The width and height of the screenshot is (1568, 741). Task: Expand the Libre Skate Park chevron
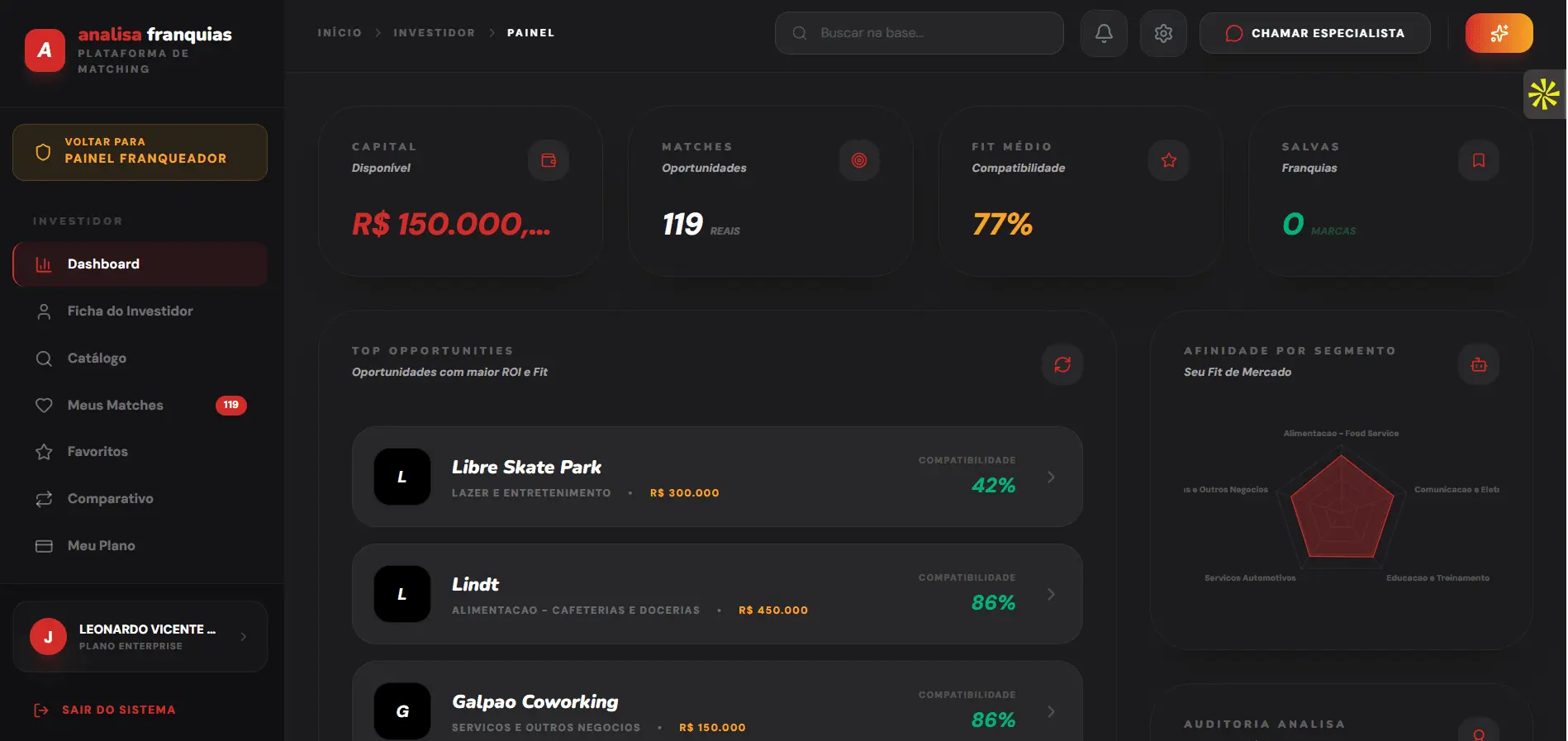(x=1051, y=477)
